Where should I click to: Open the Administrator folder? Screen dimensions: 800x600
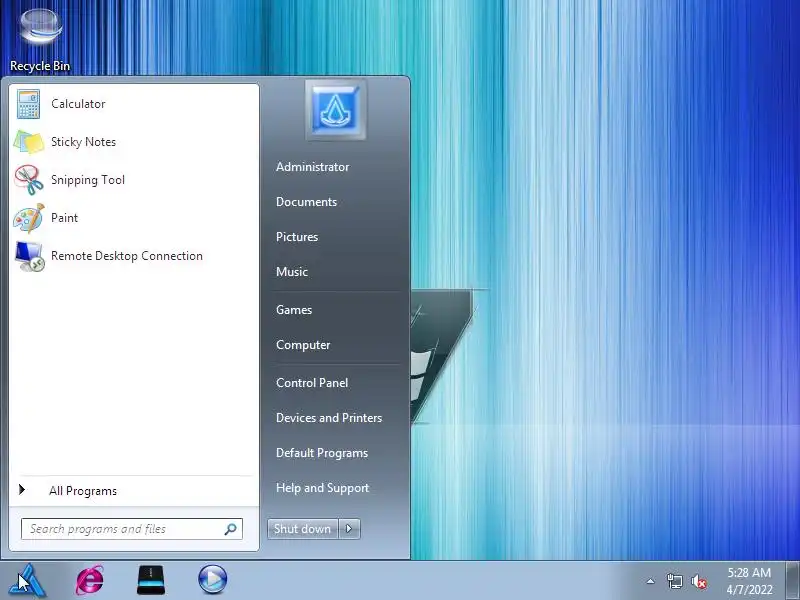tap(312, 167)
